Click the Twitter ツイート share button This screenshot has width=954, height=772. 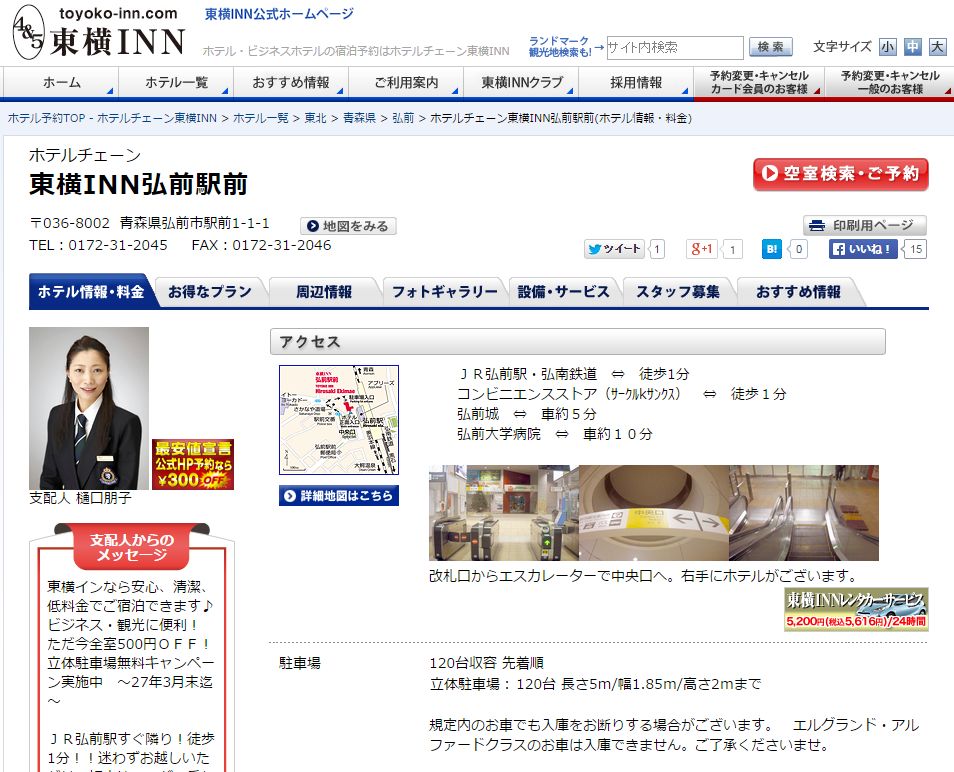coord(614,249)
